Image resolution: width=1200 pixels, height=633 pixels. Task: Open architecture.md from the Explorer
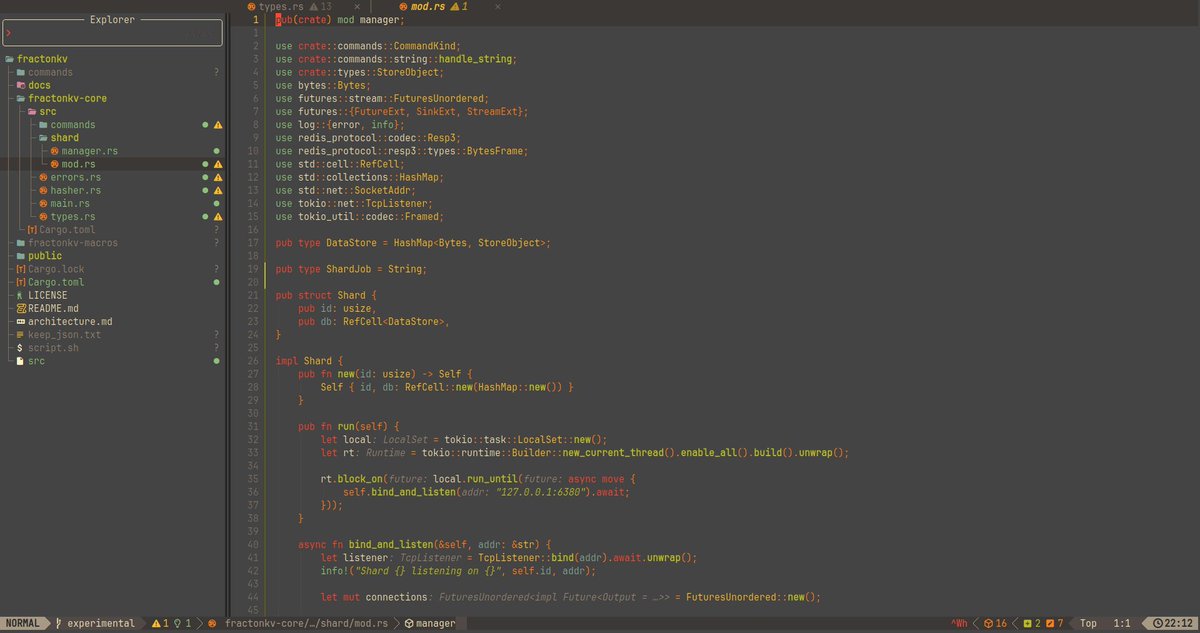tap(70, 322)
